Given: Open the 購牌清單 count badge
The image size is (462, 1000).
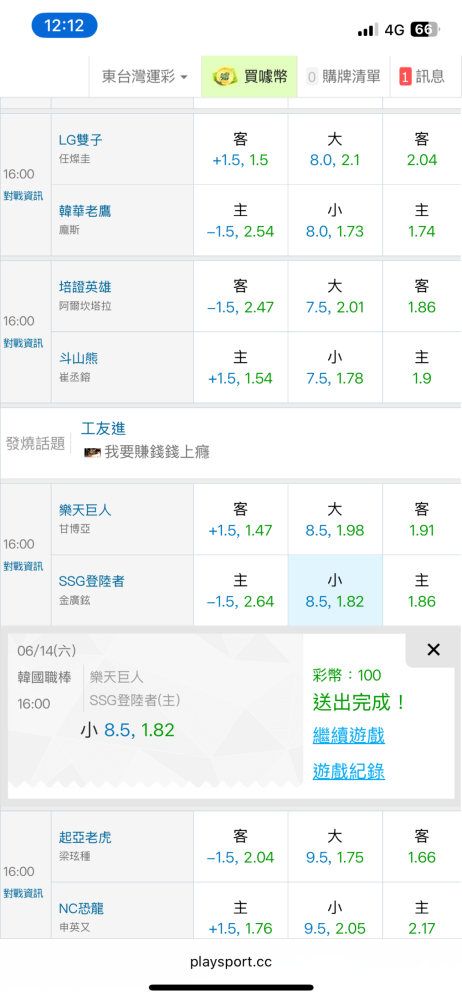Looking at the screenshot, I should click(312, 77).
